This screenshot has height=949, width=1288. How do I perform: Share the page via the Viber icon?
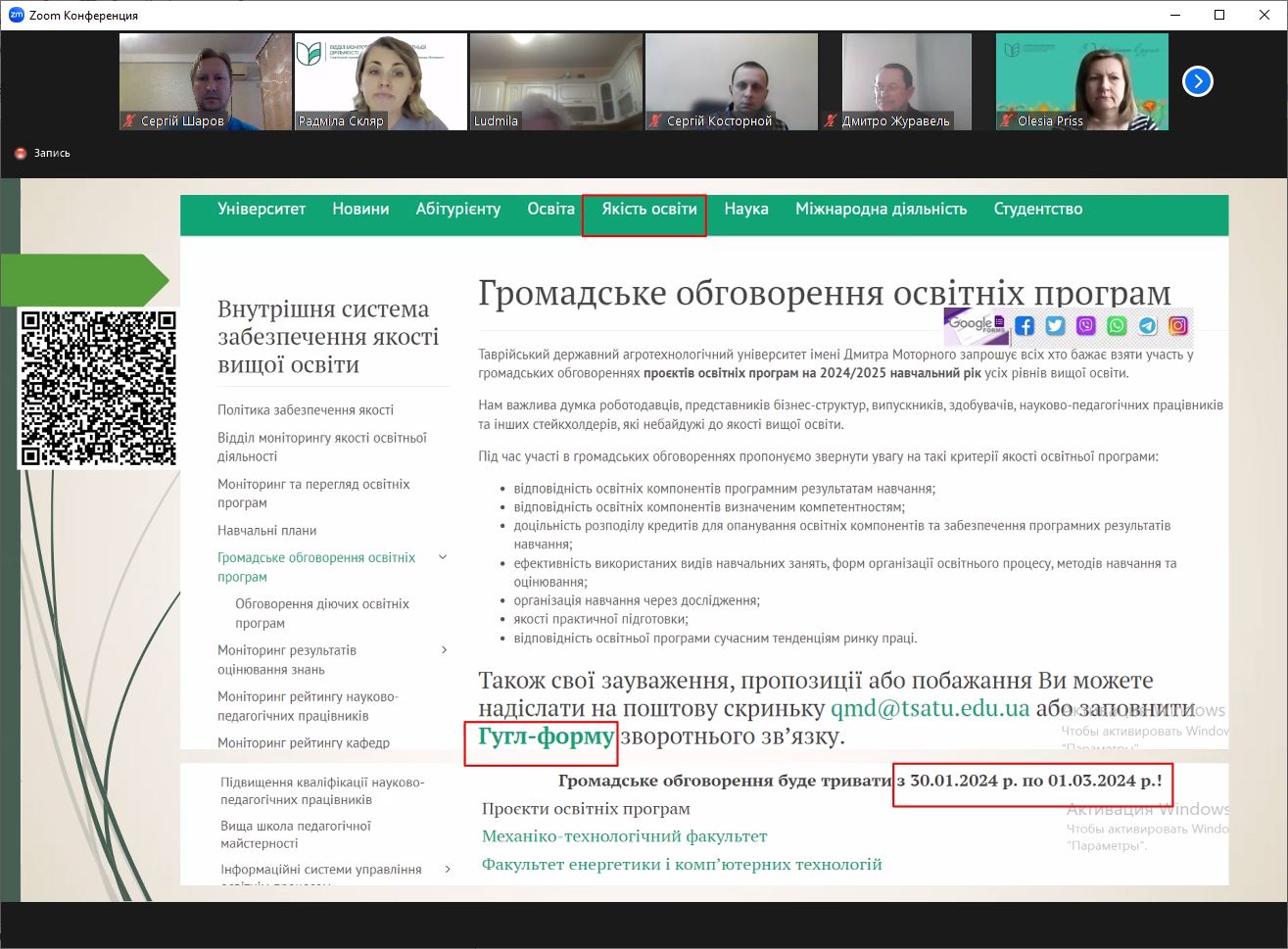[x=1086, y=326]
